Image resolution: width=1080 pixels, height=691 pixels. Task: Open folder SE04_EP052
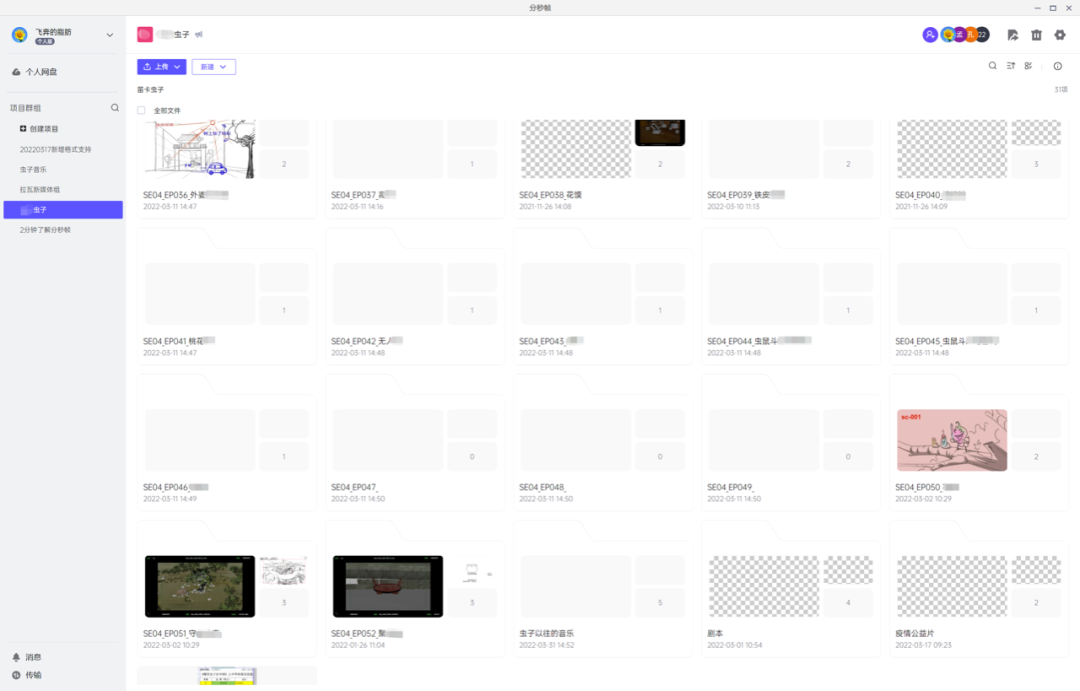click(415, 589)
